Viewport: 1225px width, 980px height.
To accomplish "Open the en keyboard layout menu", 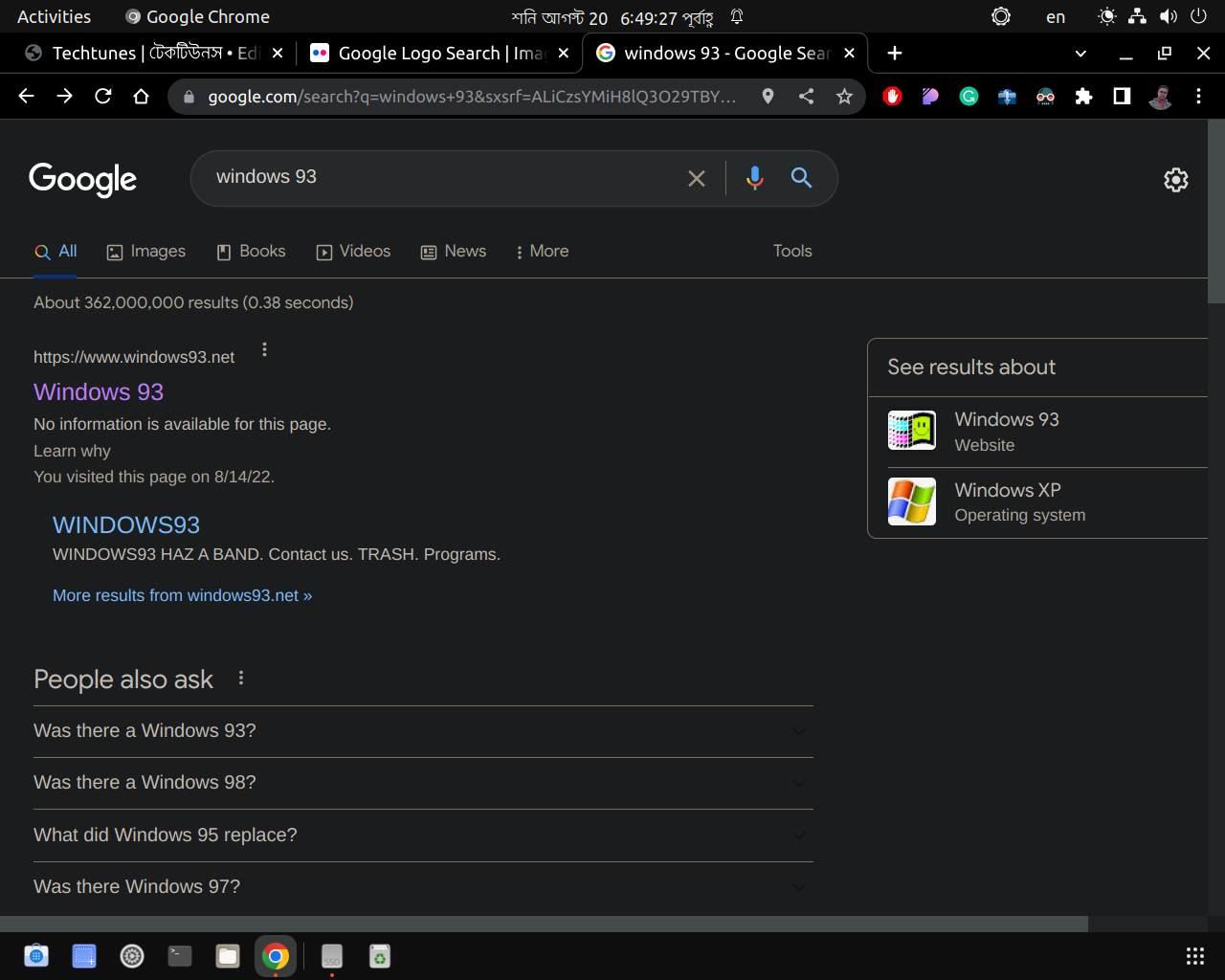I will pos(1056,17).
